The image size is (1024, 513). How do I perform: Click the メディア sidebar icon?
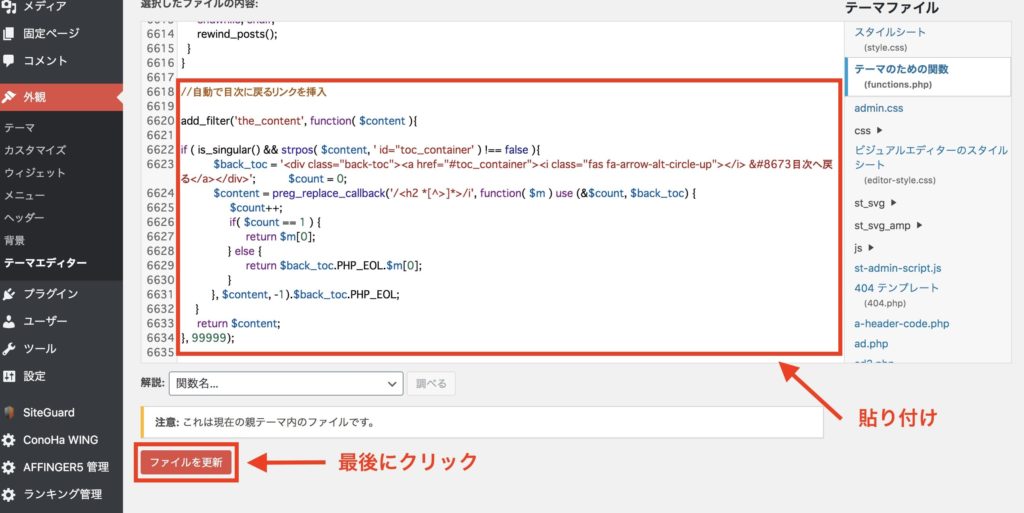pos(8,7)
